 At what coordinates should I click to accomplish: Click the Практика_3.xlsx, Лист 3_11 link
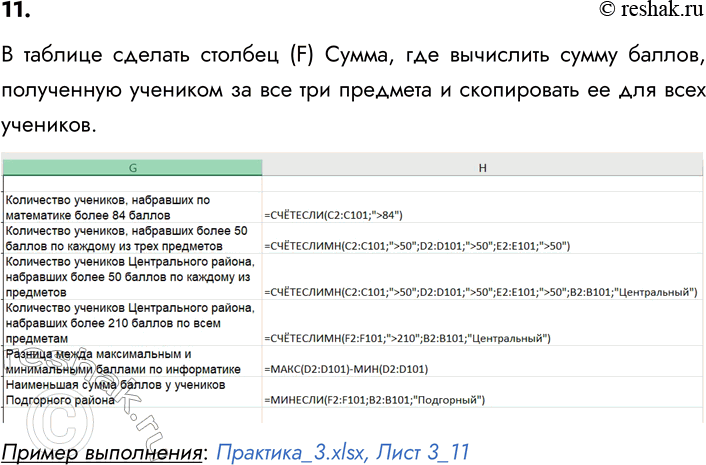[x=342, y=450]
